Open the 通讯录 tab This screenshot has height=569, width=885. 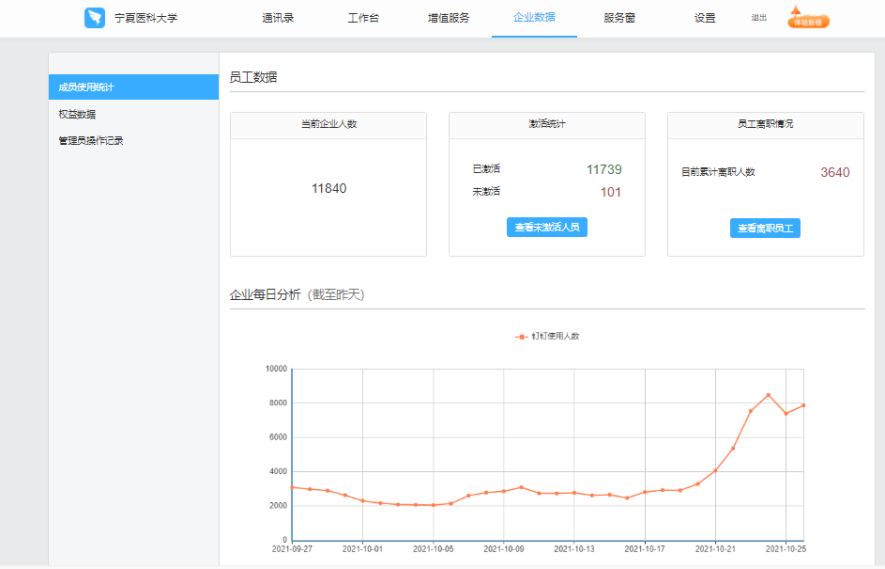[x=278, y=18]
